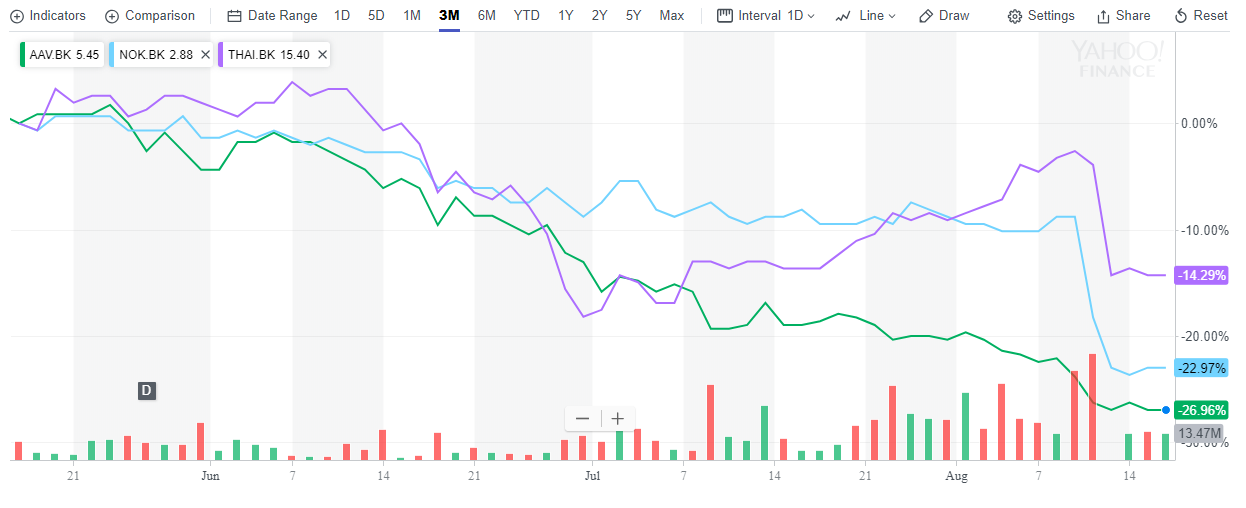Click the green AAV.BK color bar

click(x=22, y=55)
